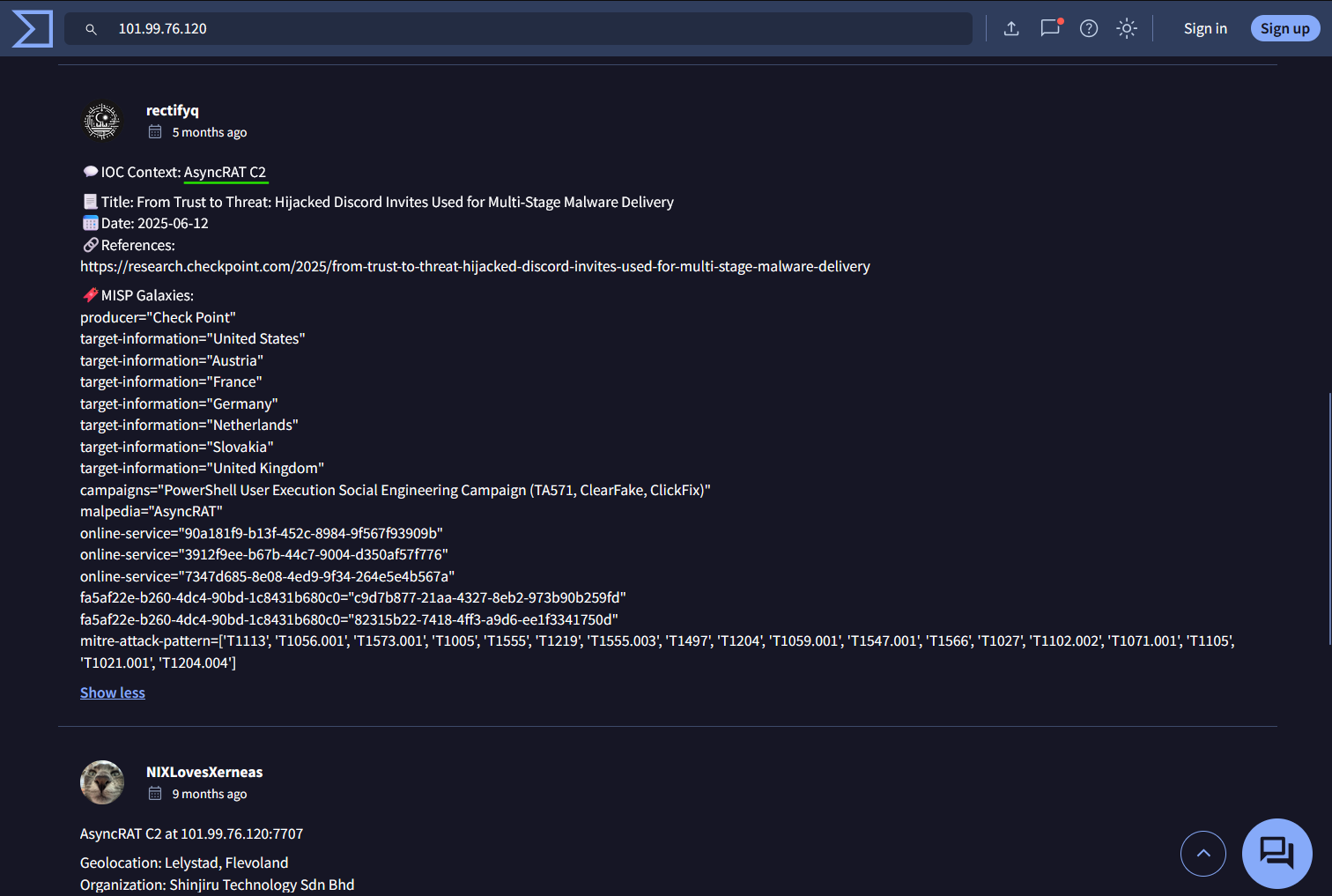Click the '9 months ago' timestamp
This screenshot has width=1332, height=896.
(x=210, y=794)
